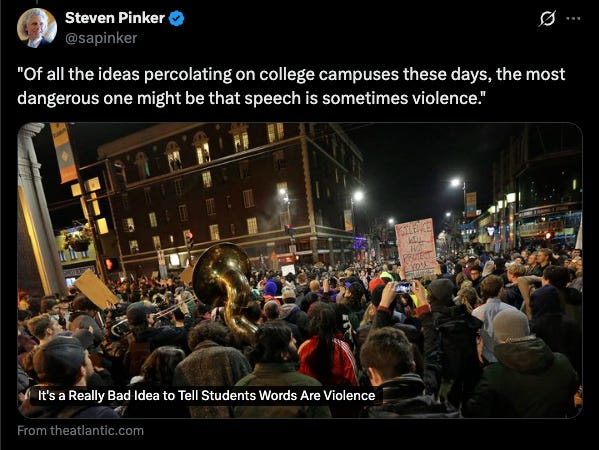Follow the From theatlantic.com source link
The image size is (599, 450).
tap(81, 431)
